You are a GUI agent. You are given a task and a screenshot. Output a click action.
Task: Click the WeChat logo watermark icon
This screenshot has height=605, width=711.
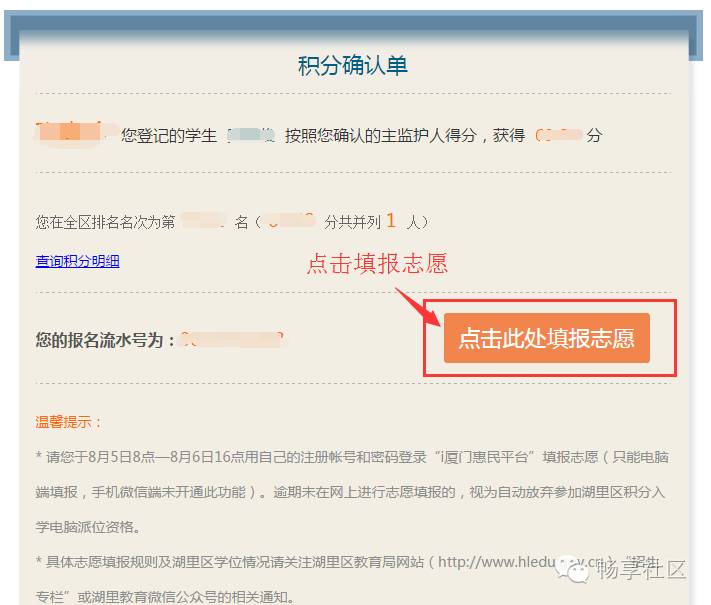572,569
